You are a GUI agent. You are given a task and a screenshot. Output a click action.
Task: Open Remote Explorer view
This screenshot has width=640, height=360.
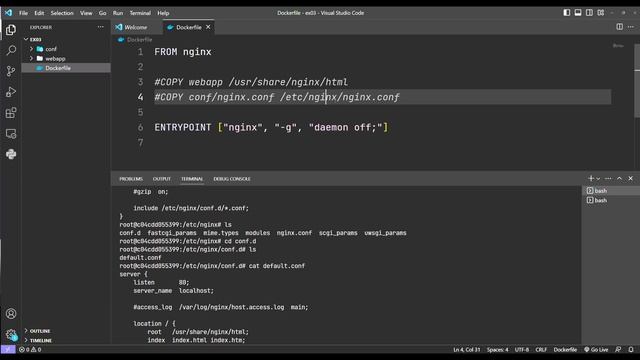11,133
